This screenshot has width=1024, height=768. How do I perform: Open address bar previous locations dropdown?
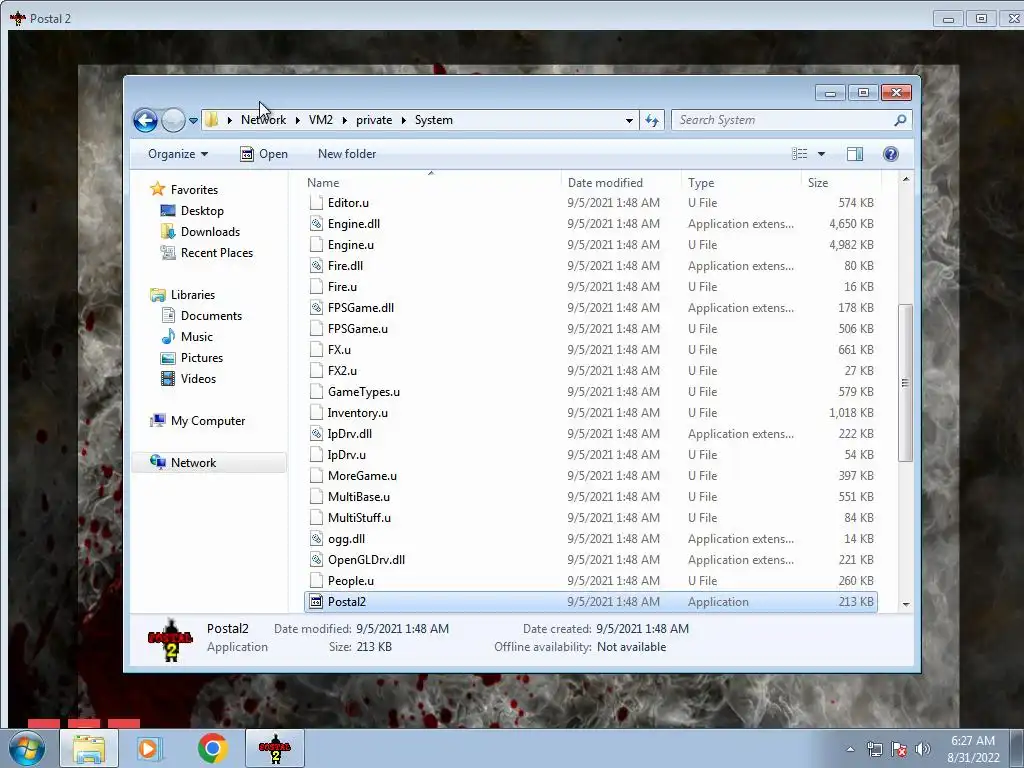(x=629, y=120)
